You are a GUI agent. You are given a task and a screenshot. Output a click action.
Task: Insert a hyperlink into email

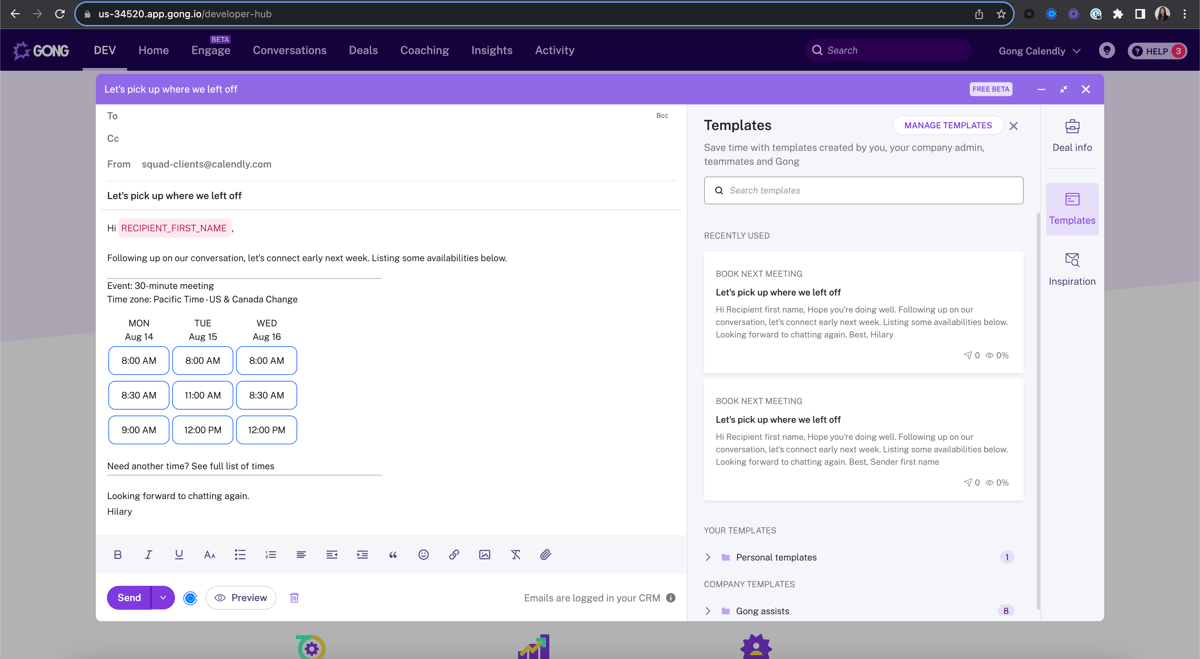pos(454,555)
